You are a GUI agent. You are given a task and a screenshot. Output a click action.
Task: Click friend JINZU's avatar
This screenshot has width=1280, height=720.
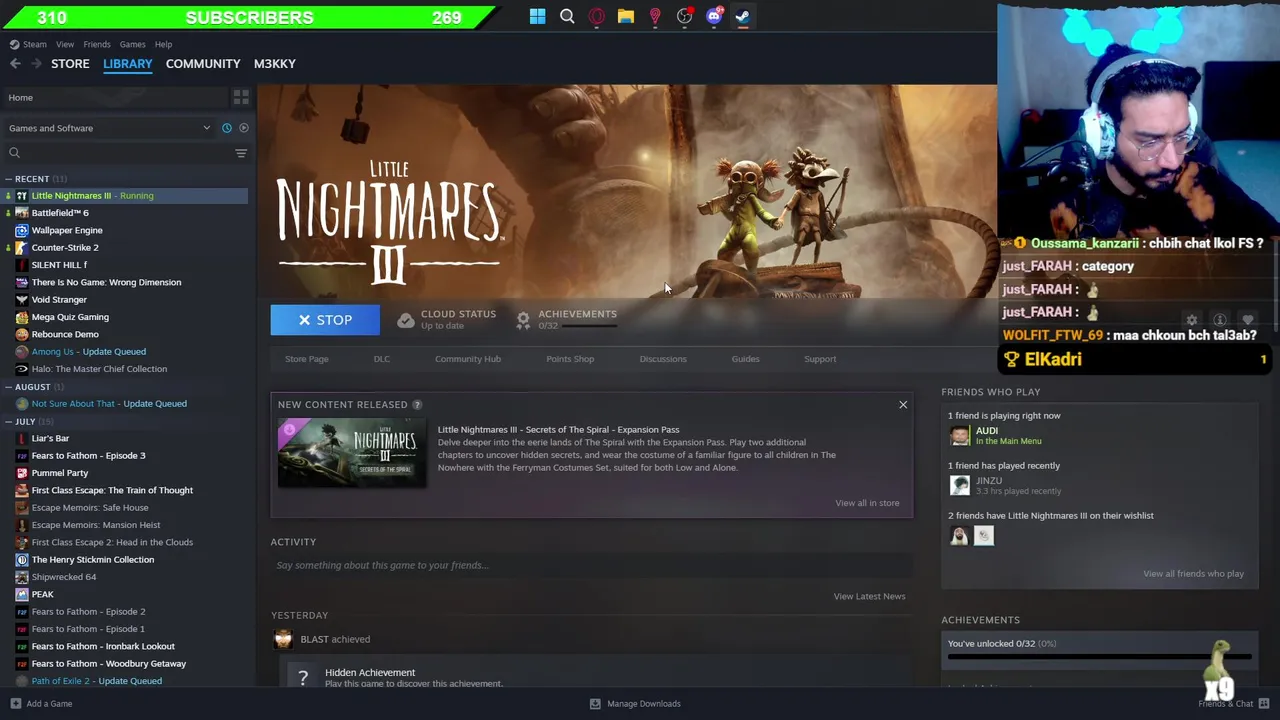point(960,486)
